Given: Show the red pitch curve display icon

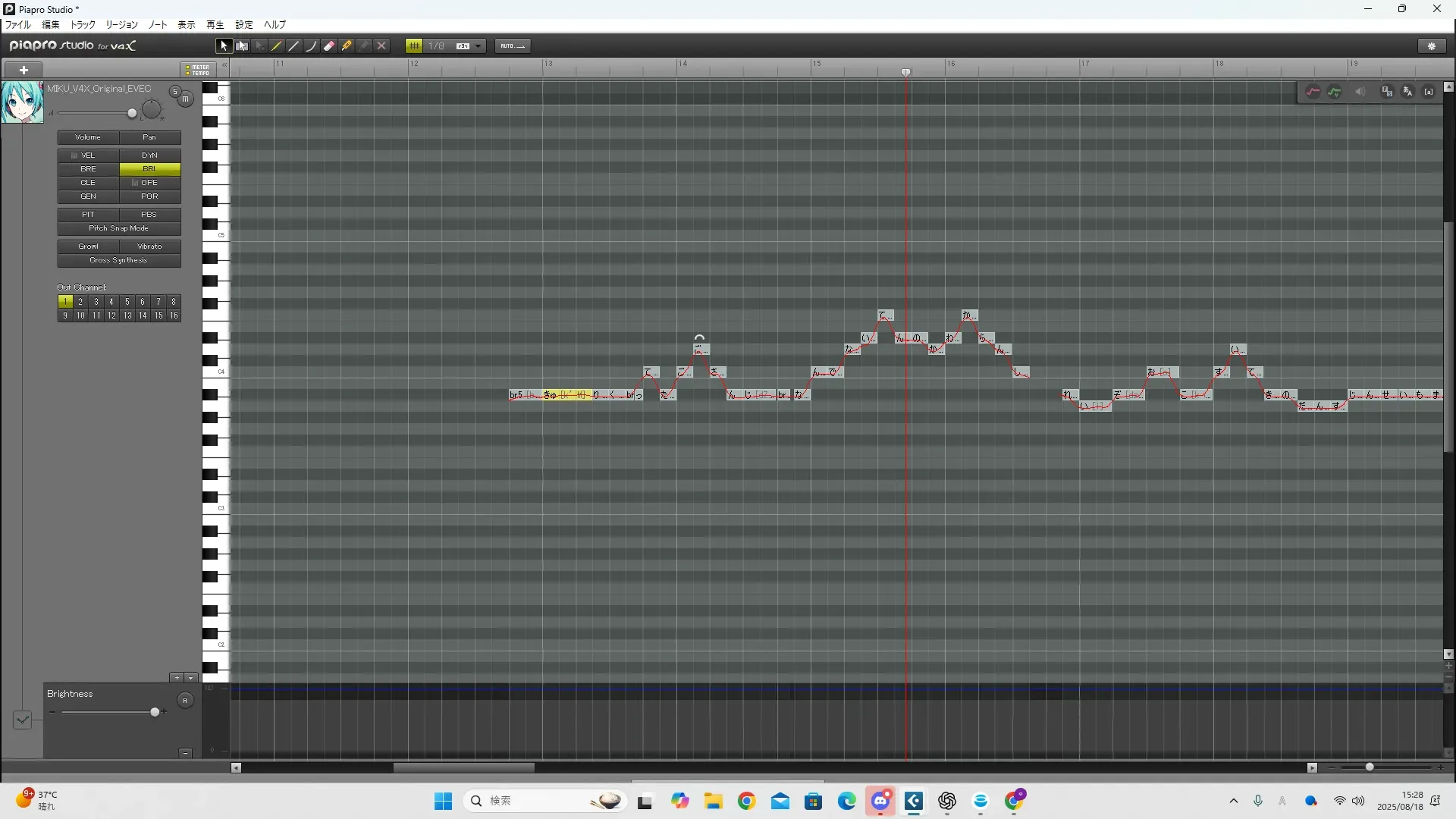Looking at the screenshot, I should point(1313,92).
